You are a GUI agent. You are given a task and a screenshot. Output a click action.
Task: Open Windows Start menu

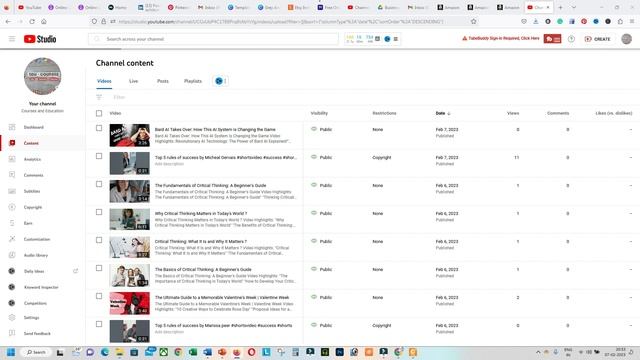(x=11, y=352)
